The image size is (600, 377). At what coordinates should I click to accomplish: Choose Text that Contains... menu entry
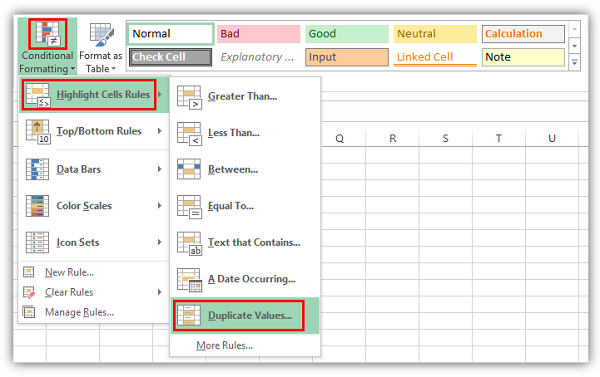pos(245,242)
